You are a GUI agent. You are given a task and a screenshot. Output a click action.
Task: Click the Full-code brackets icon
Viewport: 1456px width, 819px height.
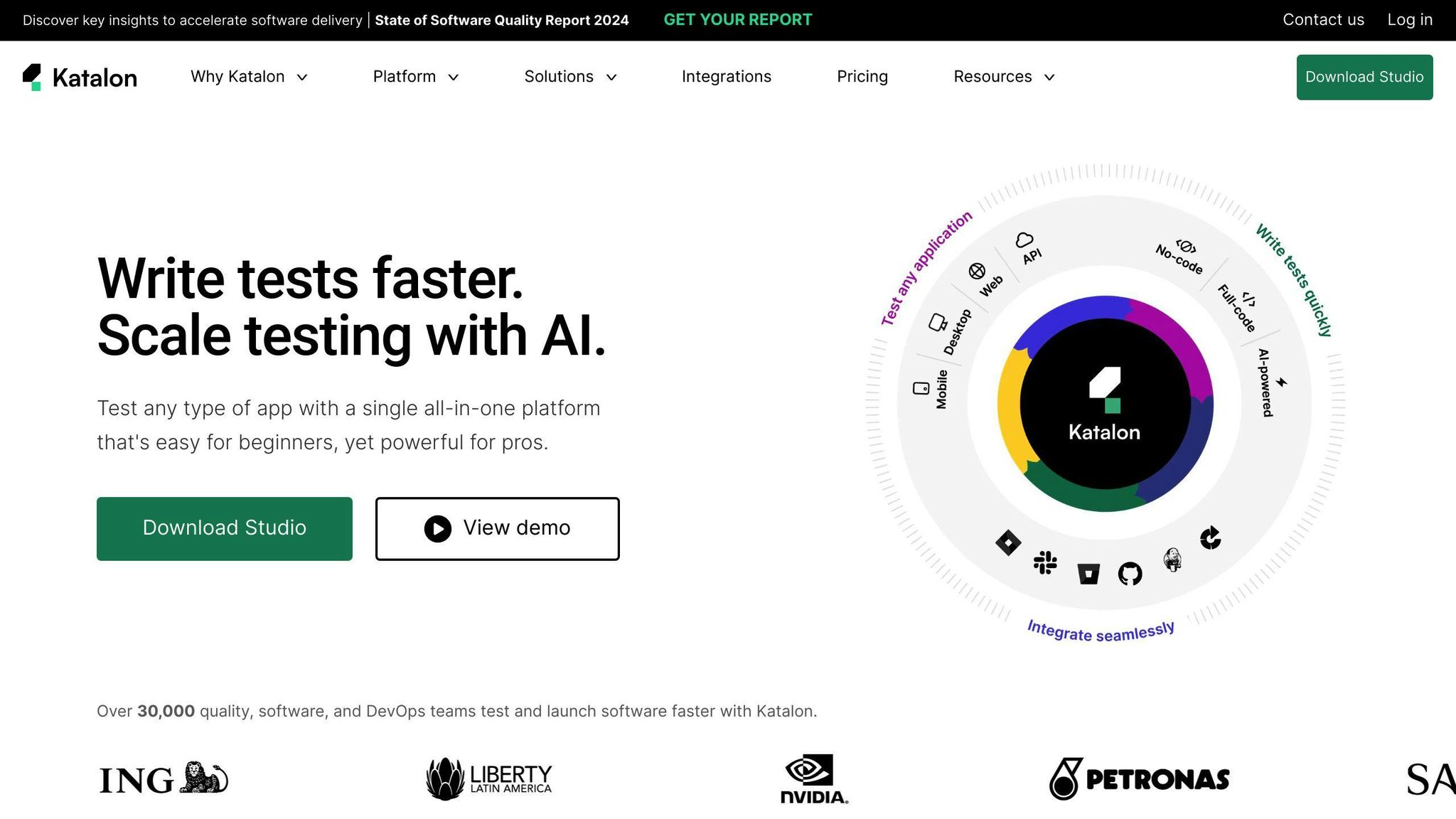coord(1248,299)
